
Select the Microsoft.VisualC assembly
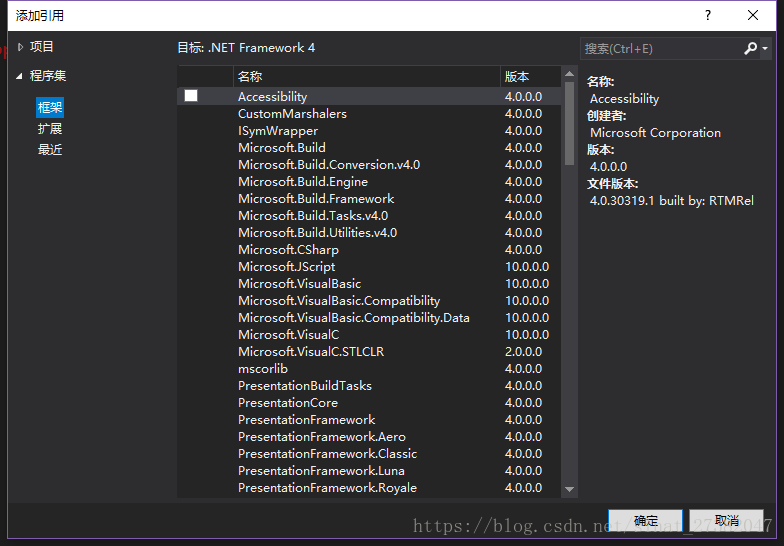pyautogui.click(x=369, y=334)
